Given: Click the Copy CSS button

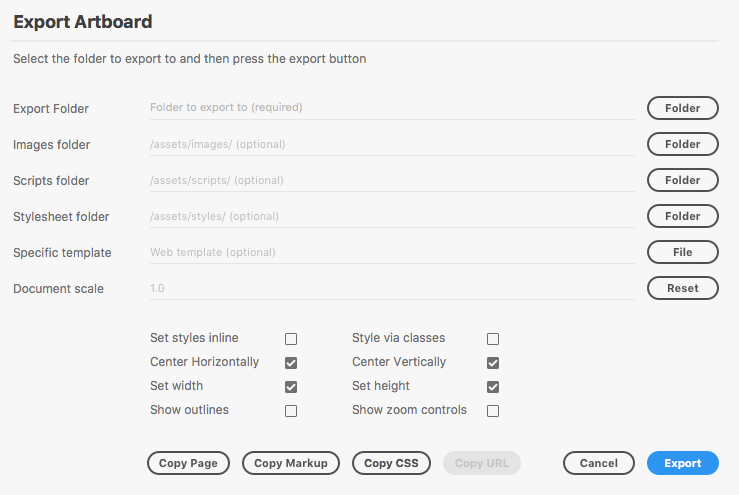Looking at the screenshot, I should [x=391, y=463].
